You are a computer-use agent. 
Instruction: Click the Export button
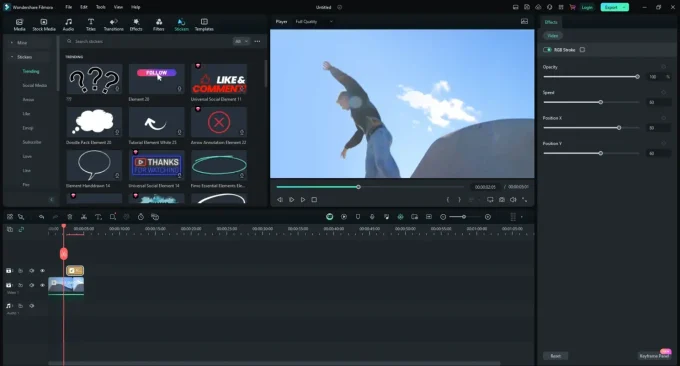pos(615,7)
